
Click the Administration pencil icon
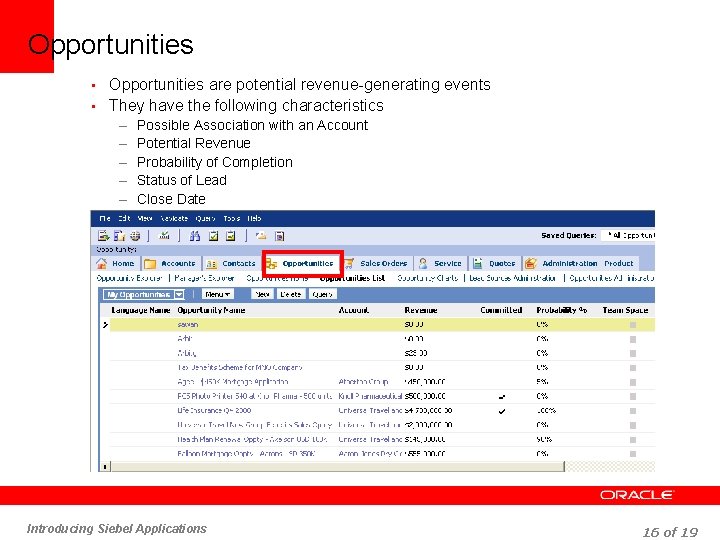pyautogui.click(x=530, y=263)
